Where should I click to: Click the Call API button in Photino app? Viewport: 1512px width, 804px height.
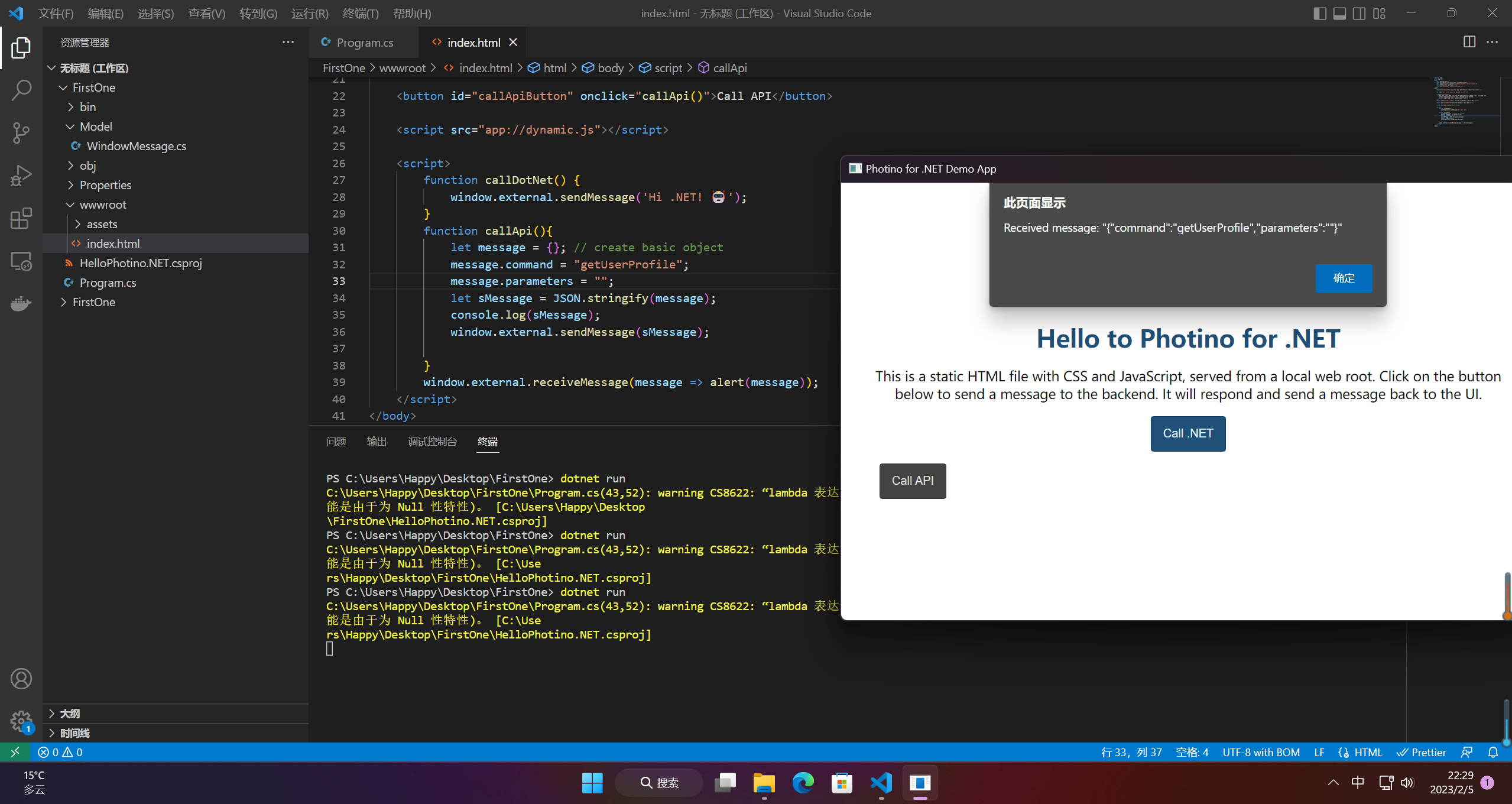pos(912,481)
